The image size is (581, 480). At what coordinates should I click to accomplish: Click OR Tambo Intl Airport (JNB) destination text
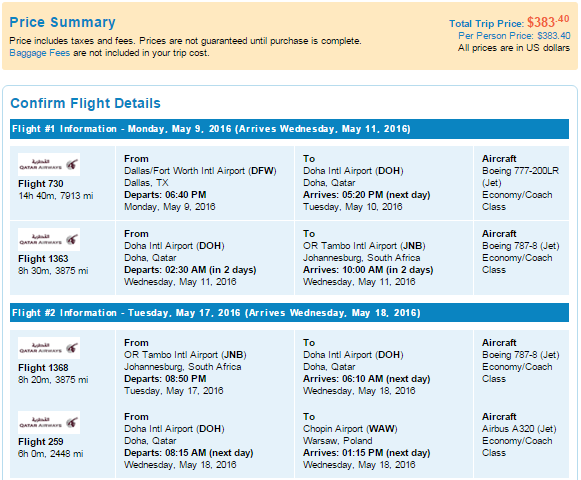(364, 246)
